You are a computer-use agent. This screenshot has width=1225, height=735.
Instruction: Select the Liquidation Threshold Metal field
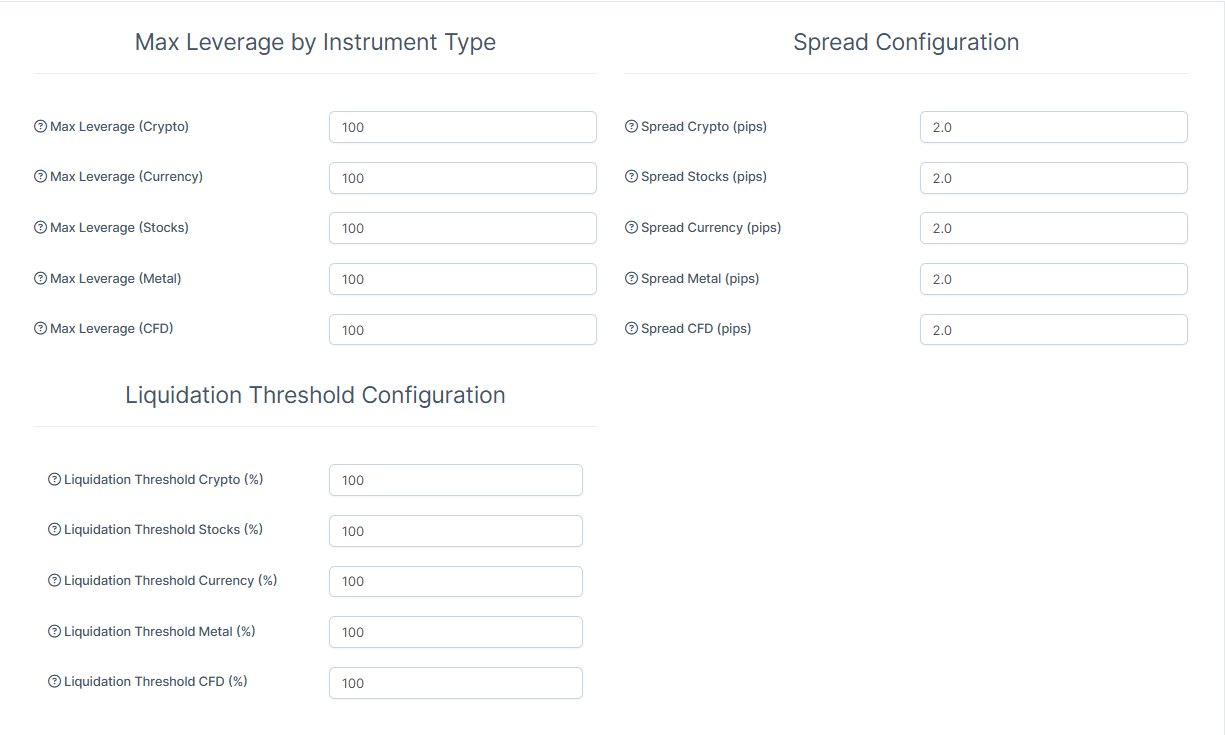coord(455,632)
